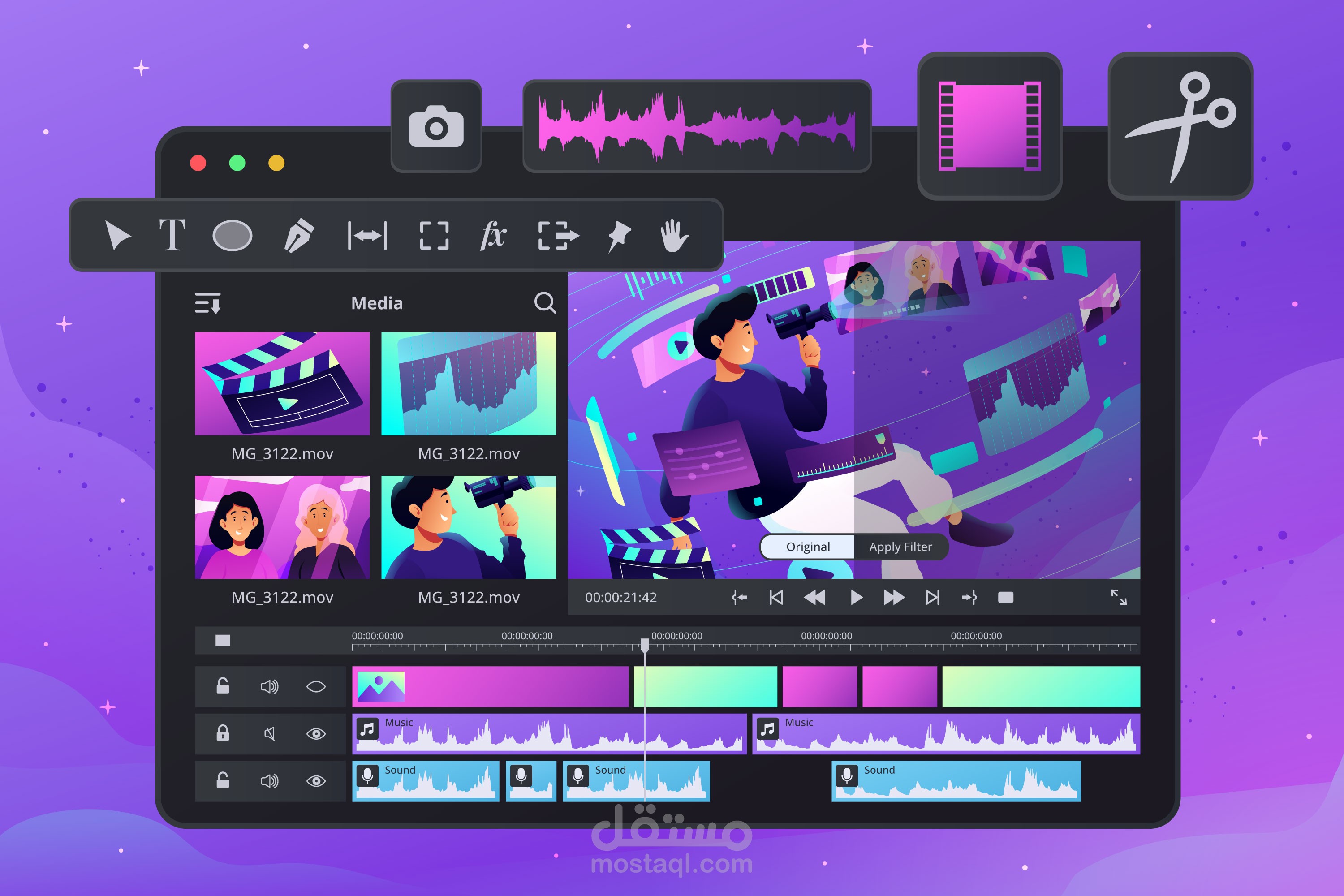1344x896 pixels.
Task: Open the fx effects tool
Action: 494,235
